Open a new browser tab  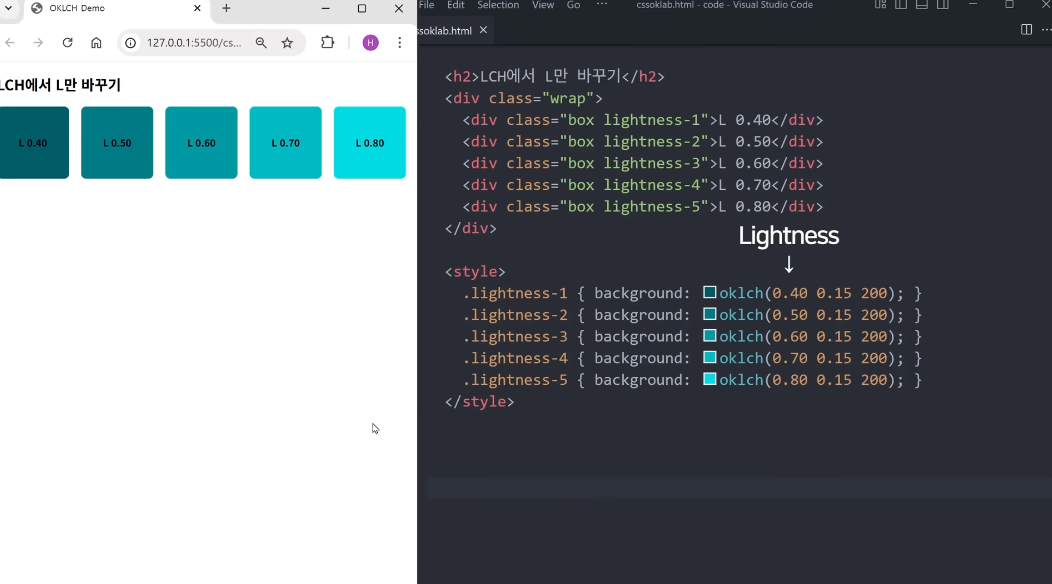point(226,8)
